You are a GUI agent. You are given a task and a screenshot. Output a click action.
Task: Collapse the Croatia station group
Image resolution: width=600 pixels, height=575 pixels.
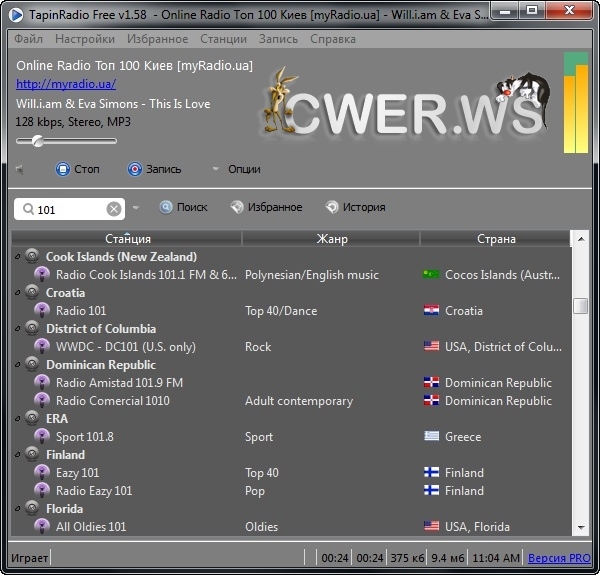[17, 293]
